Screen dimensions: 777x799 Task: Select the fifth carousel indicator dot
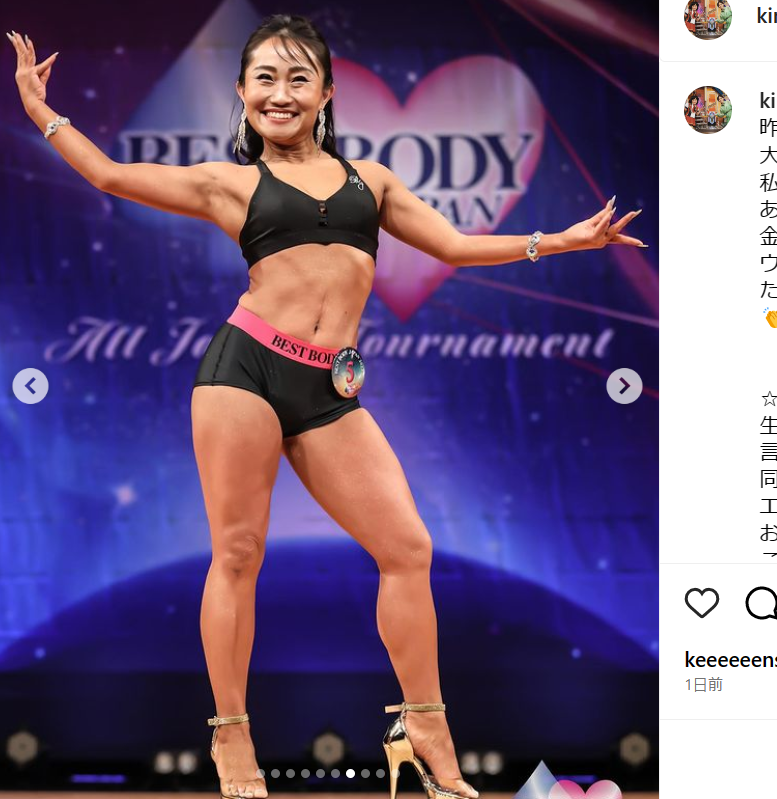click(x=320, y=774)
